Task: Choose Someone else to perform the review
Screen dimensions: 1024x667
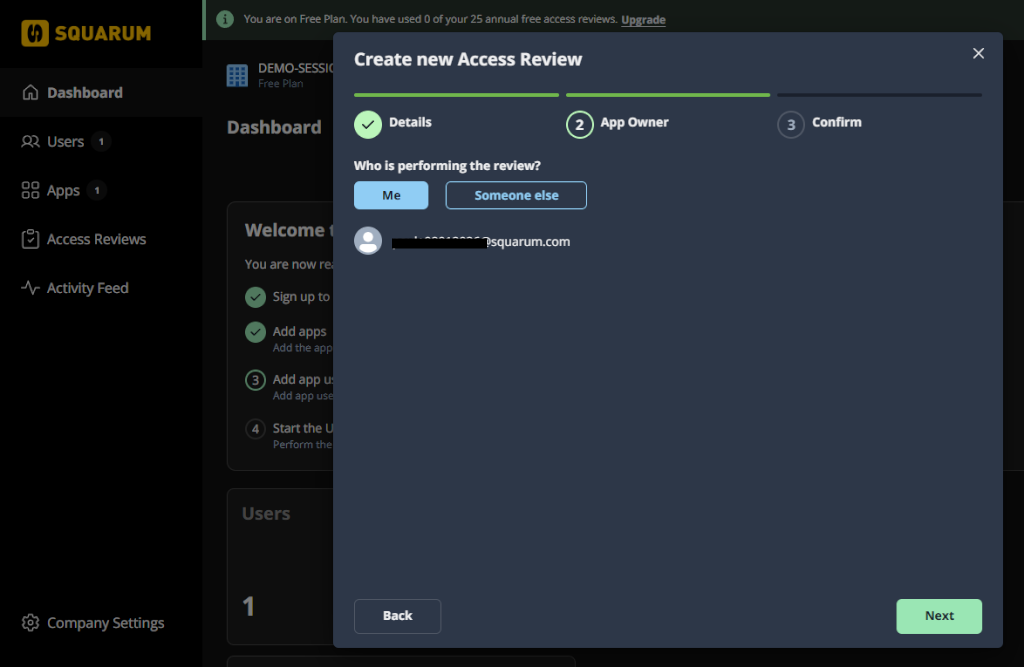Action: click(x=516, y=195)
